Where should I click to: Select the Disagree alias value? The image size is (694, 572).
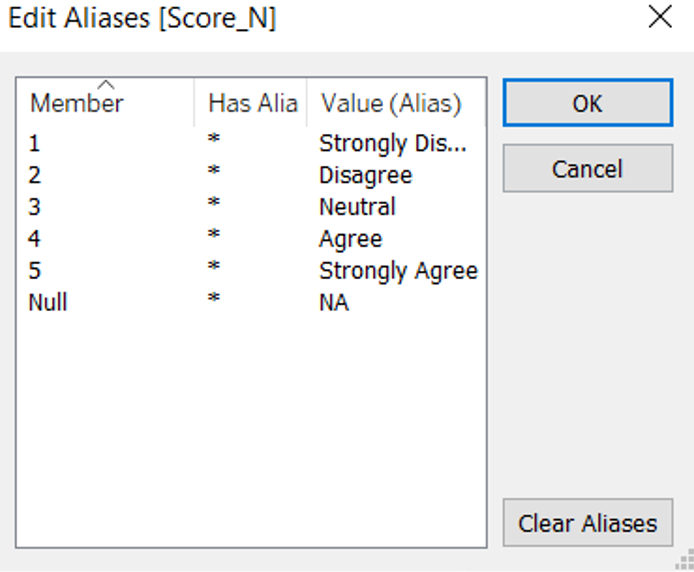pyautogui.click(x=365, y=175)
